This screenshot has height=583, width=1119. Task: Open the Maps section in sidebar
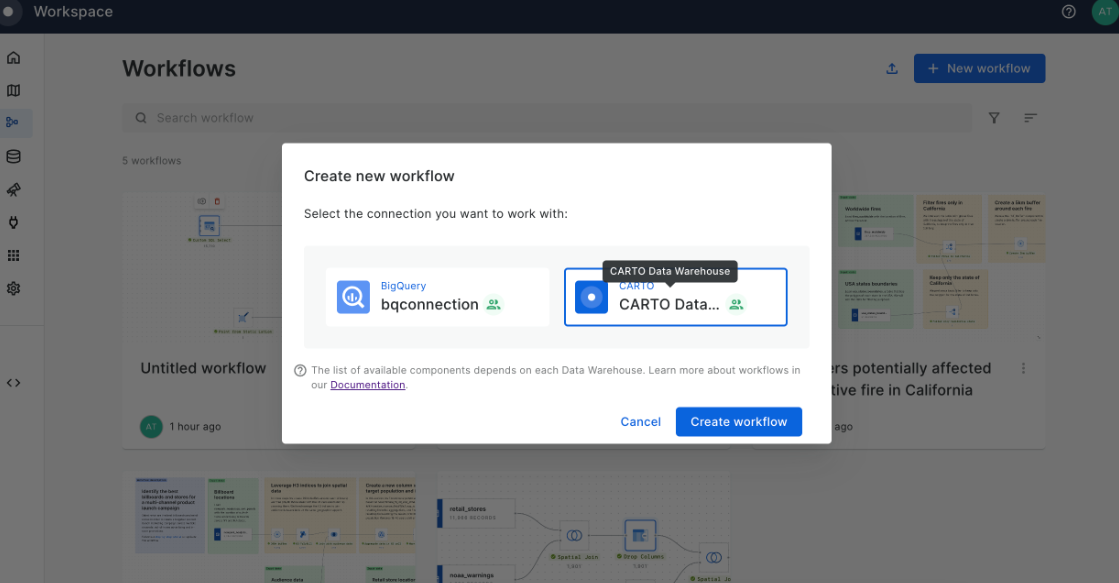point(14,91)
